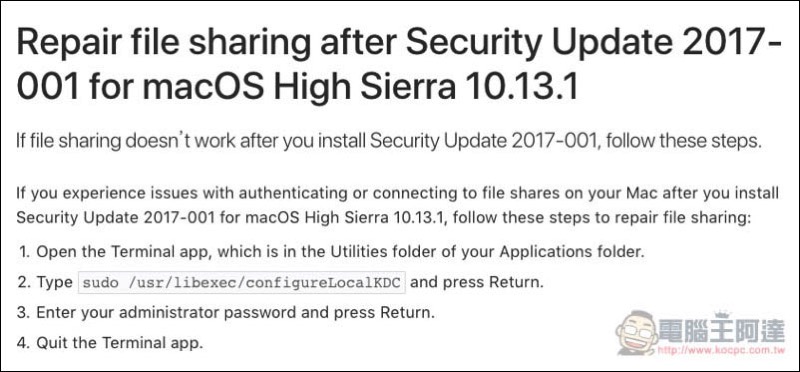
Task: Click the Chinese watermark text 電腦王阿達
Action: (x=721, y=331)
